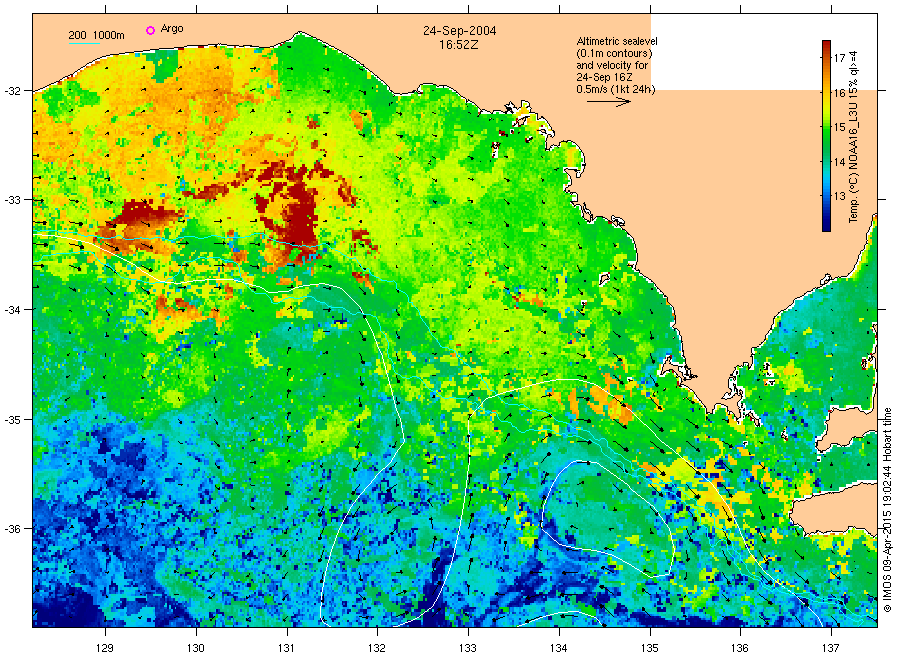Click the -33 latitude label
The height and width of the screenshot is (660, 900).
click(x=12, y=200)
